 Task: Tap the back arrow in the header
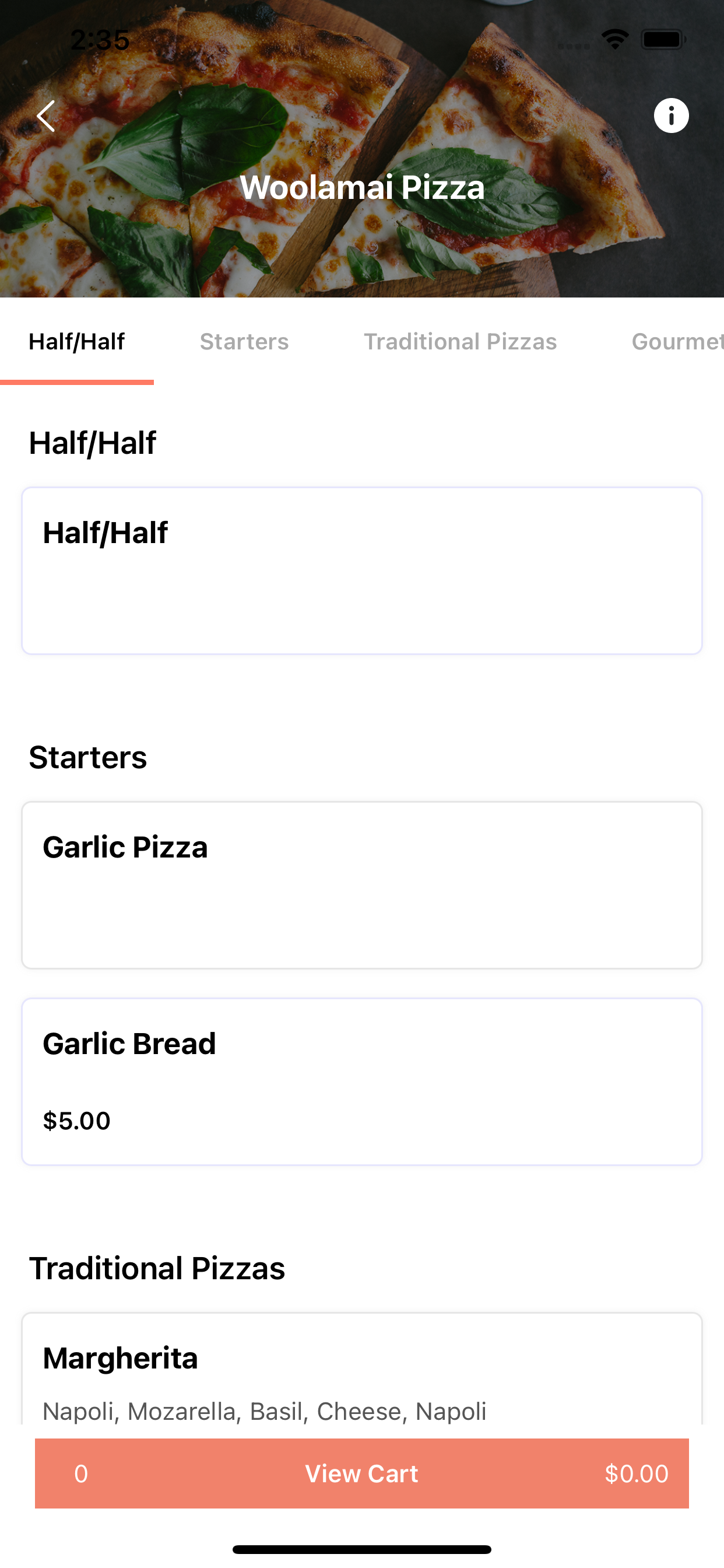pos(46,116)
